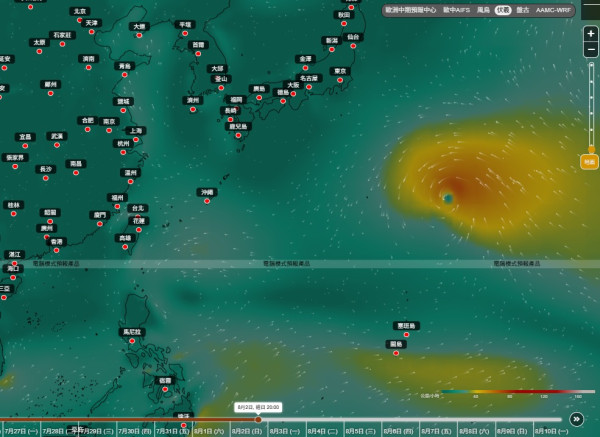This screenshot has height=437, width=600.
Task: Select the 台北 city marker
Action: [x=138, y=217]
